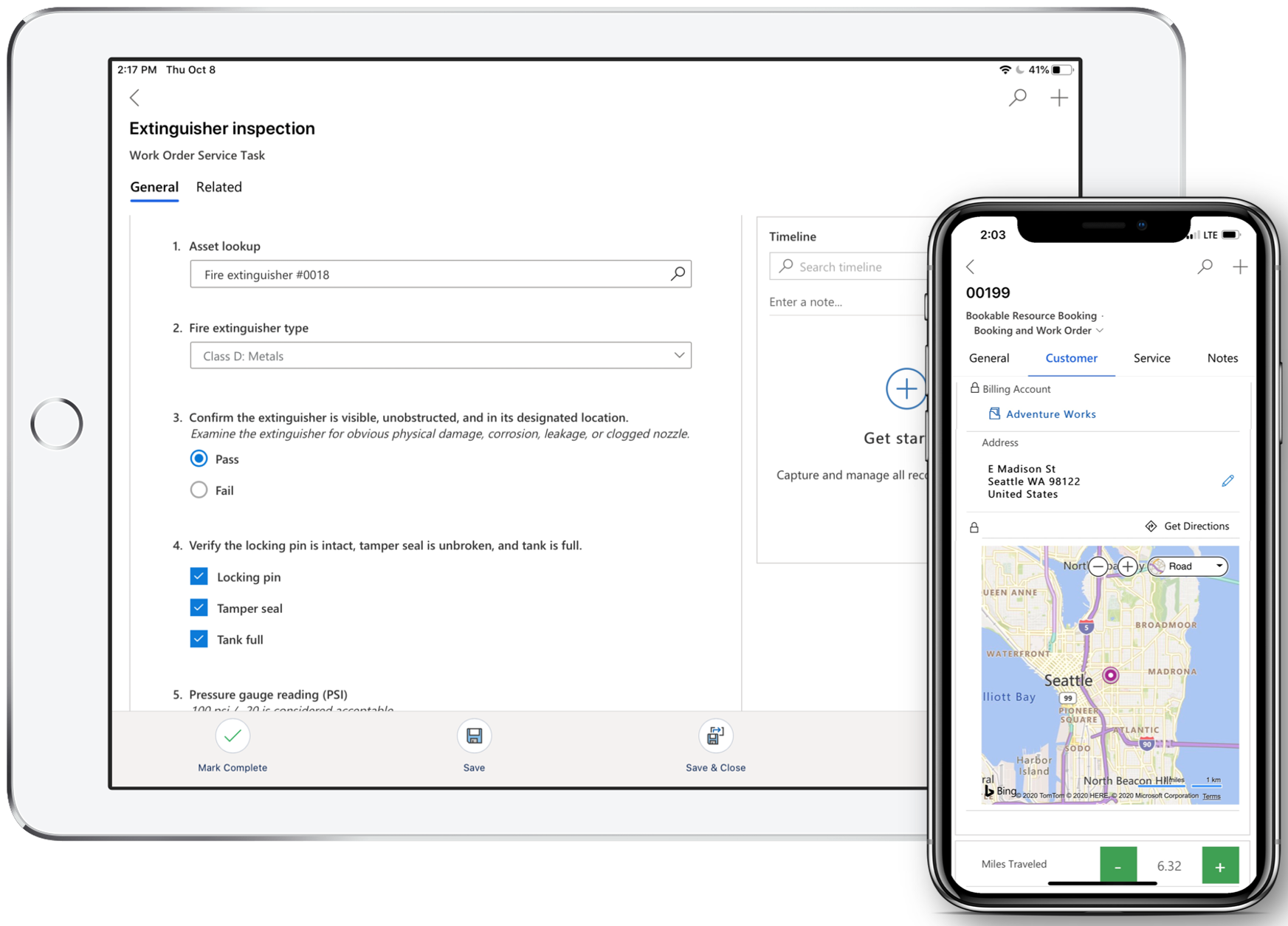Select the Fail radio button
1288x926 pixels.
(x=199, y=490)
